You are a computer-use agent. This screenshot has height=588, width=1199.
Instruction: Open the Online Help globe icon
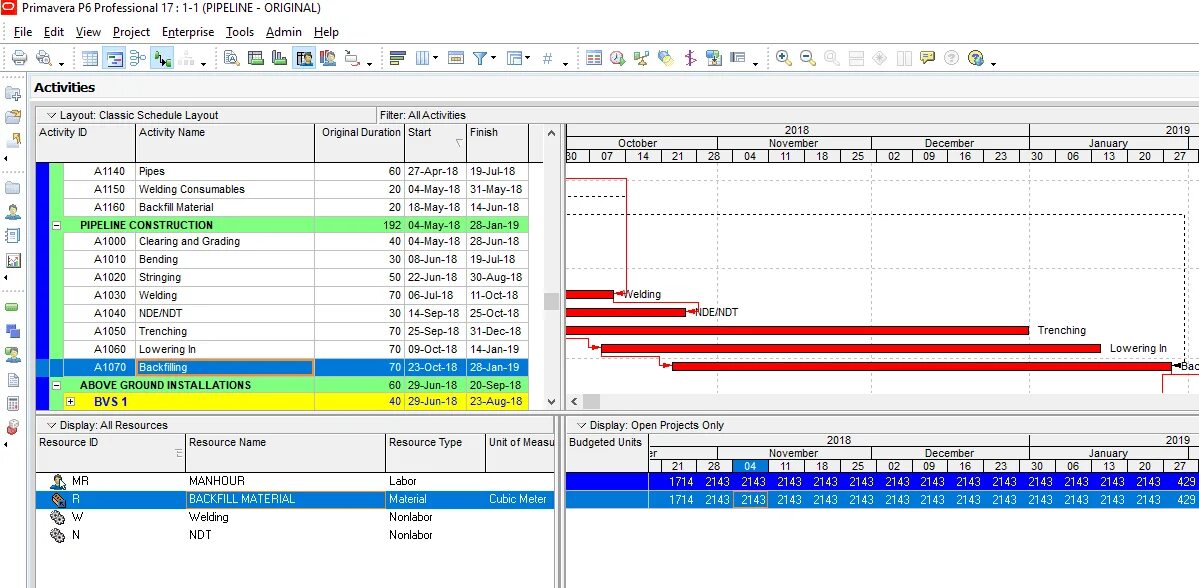975,58
